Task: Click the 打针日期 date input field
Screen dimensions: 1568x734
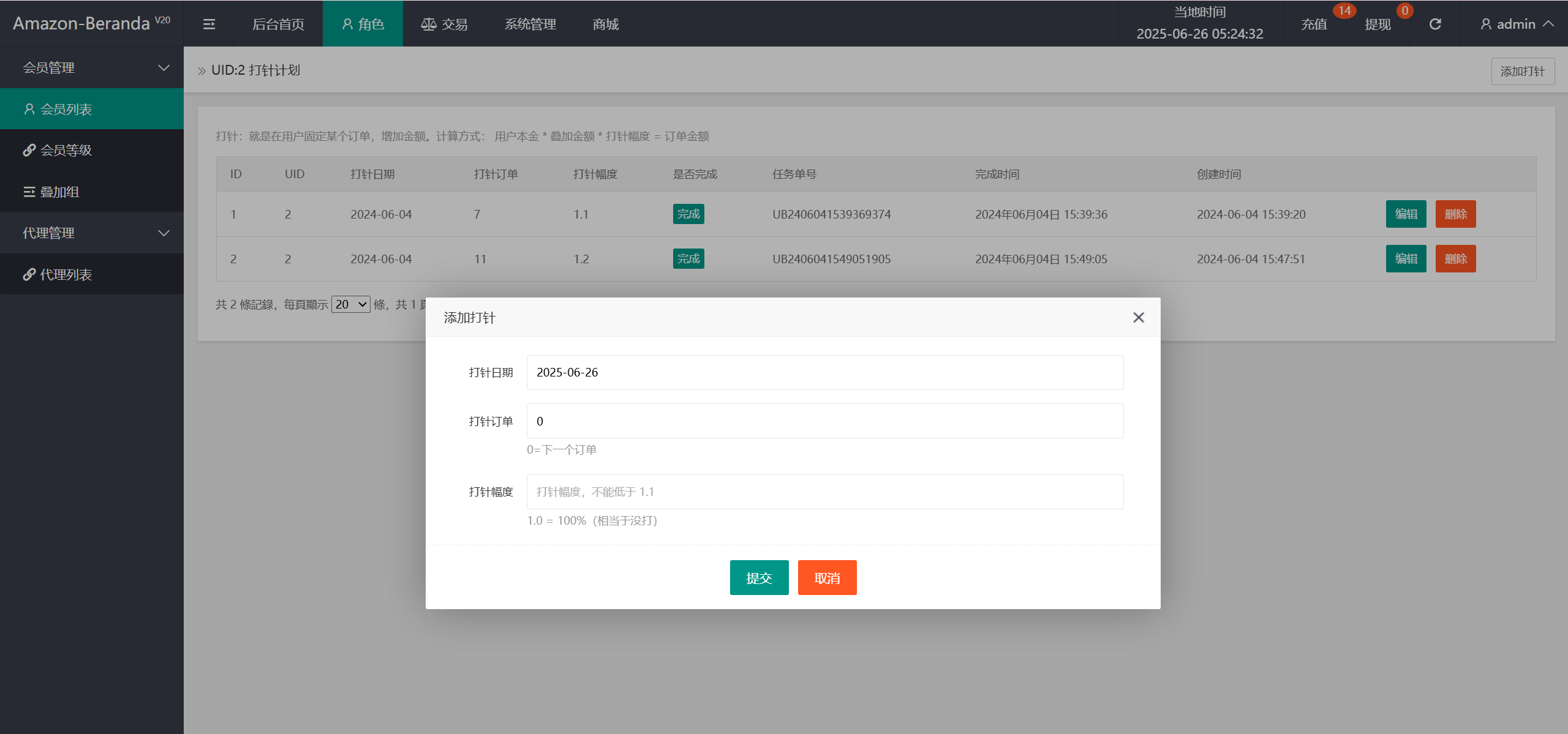Action: tap(824, 372)
